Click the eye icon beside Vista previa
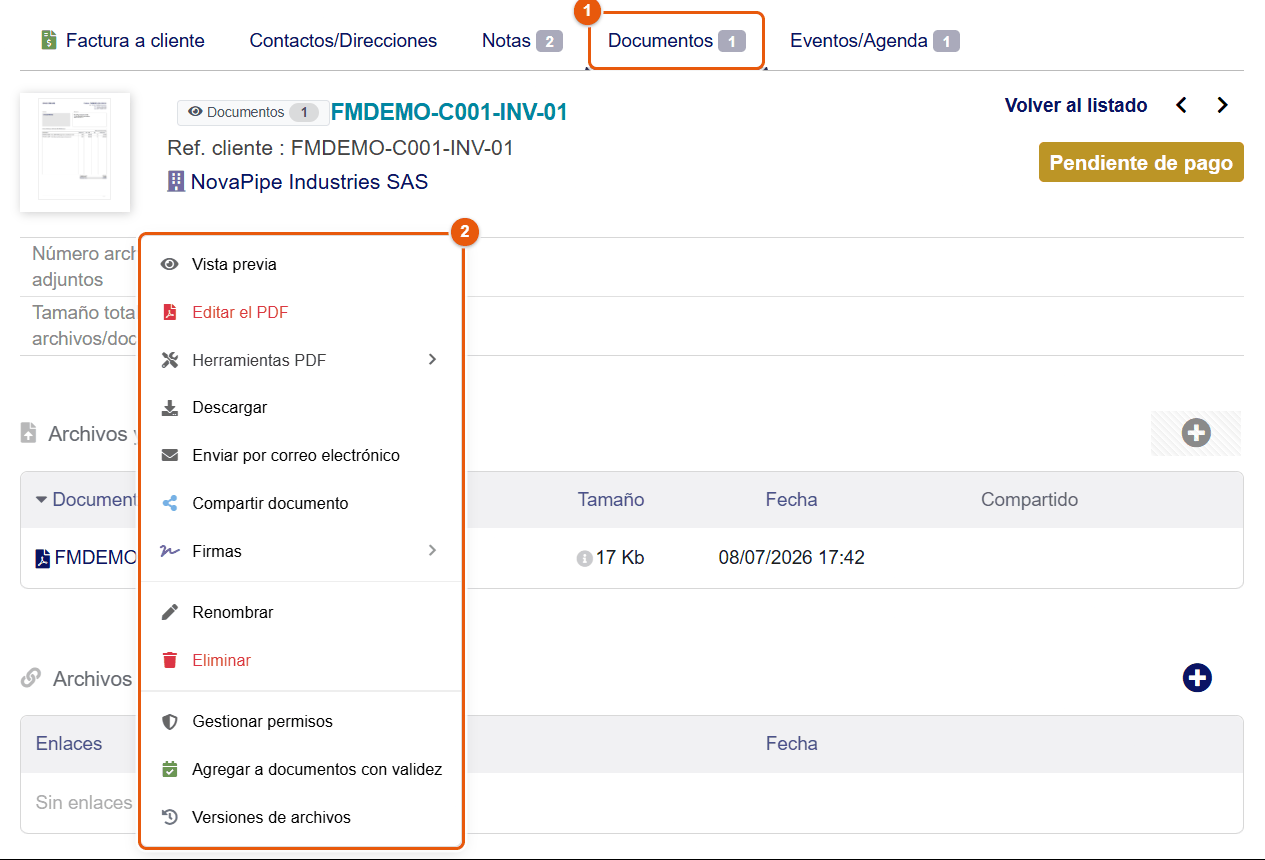Screen dimensions: 1265x860 tap(170, 265)
